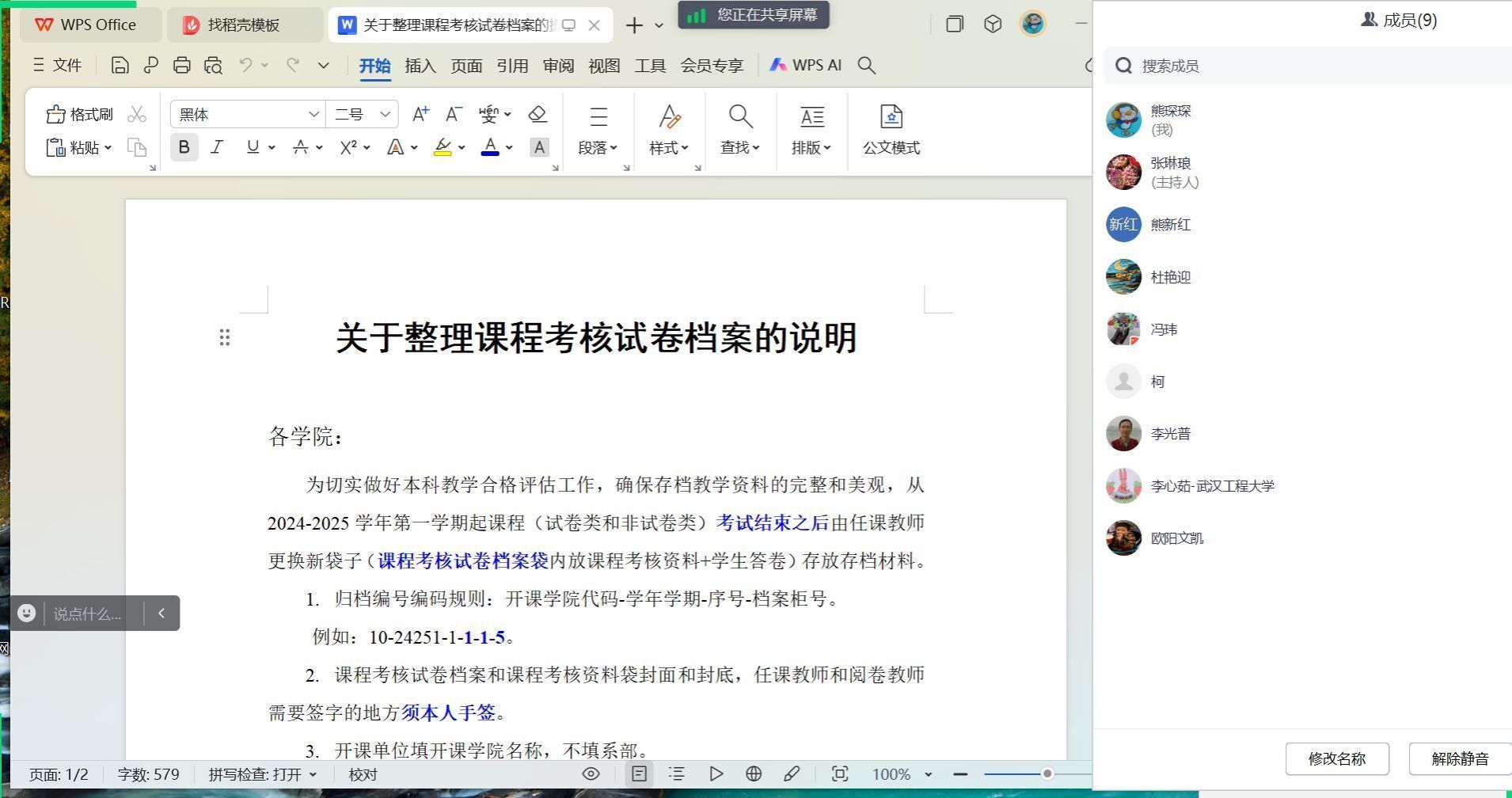Click the Print icon in quick toolbar

pyautogui.click(x=181, y=66)
